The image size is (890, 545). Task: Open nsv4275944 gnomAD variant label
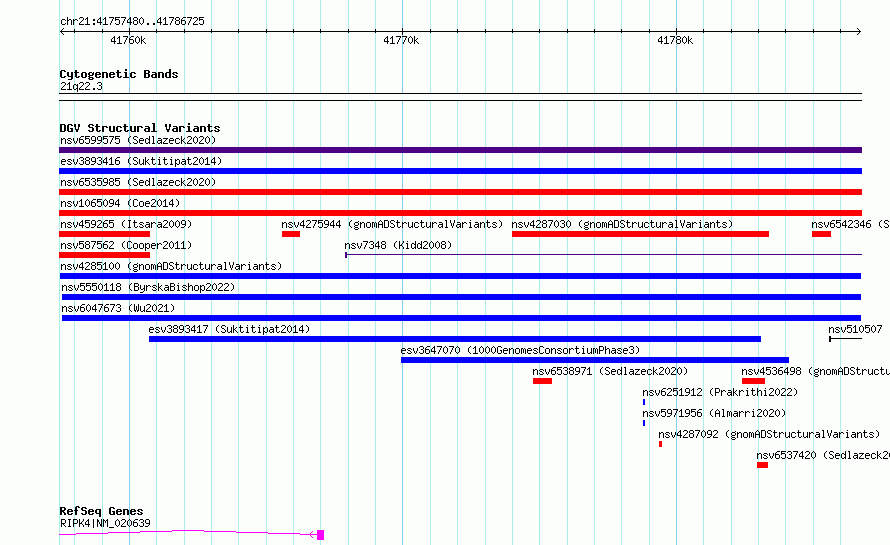click(392, 224)
